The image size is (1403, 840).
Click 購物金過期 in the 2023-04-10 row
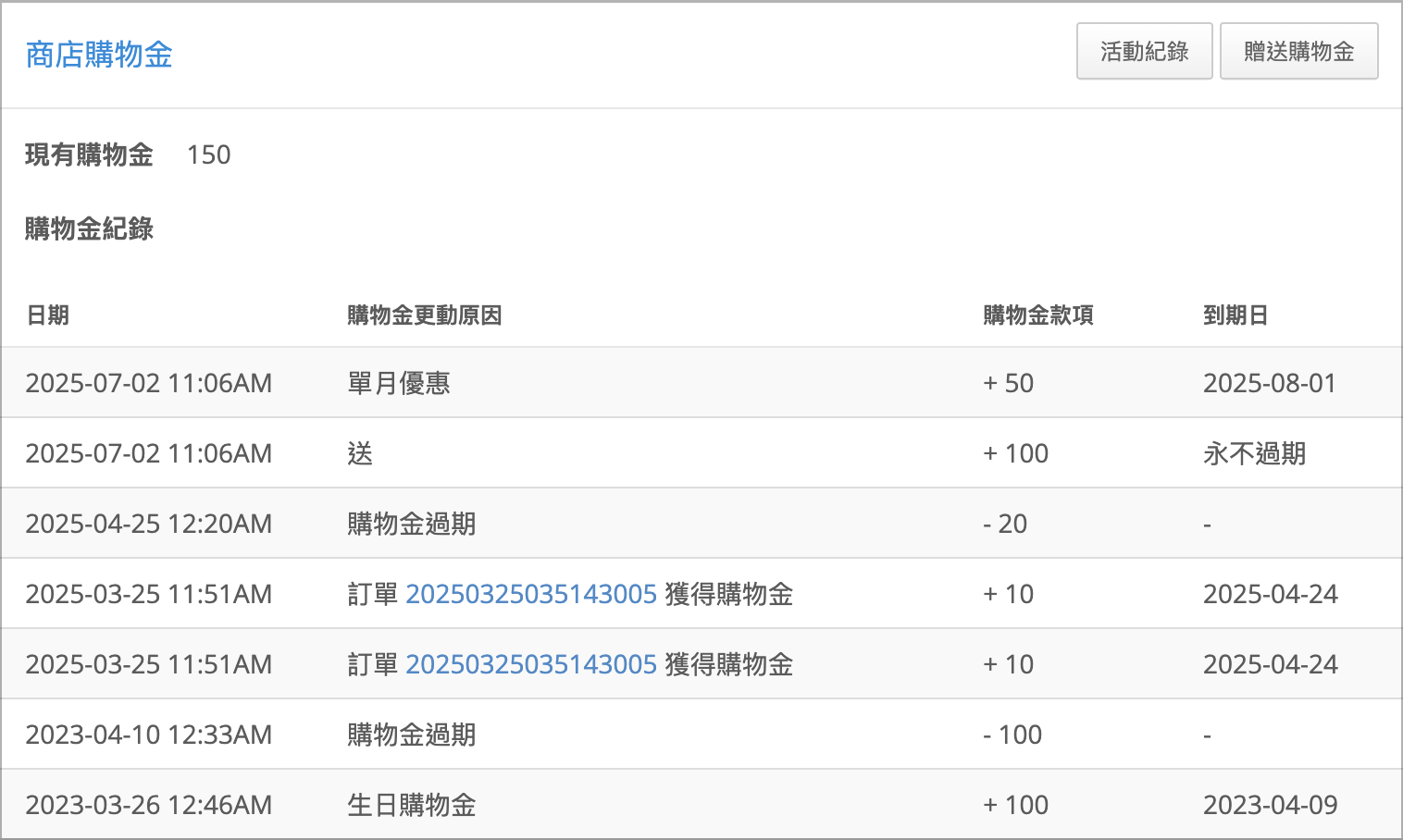click(x=412, y=735)
